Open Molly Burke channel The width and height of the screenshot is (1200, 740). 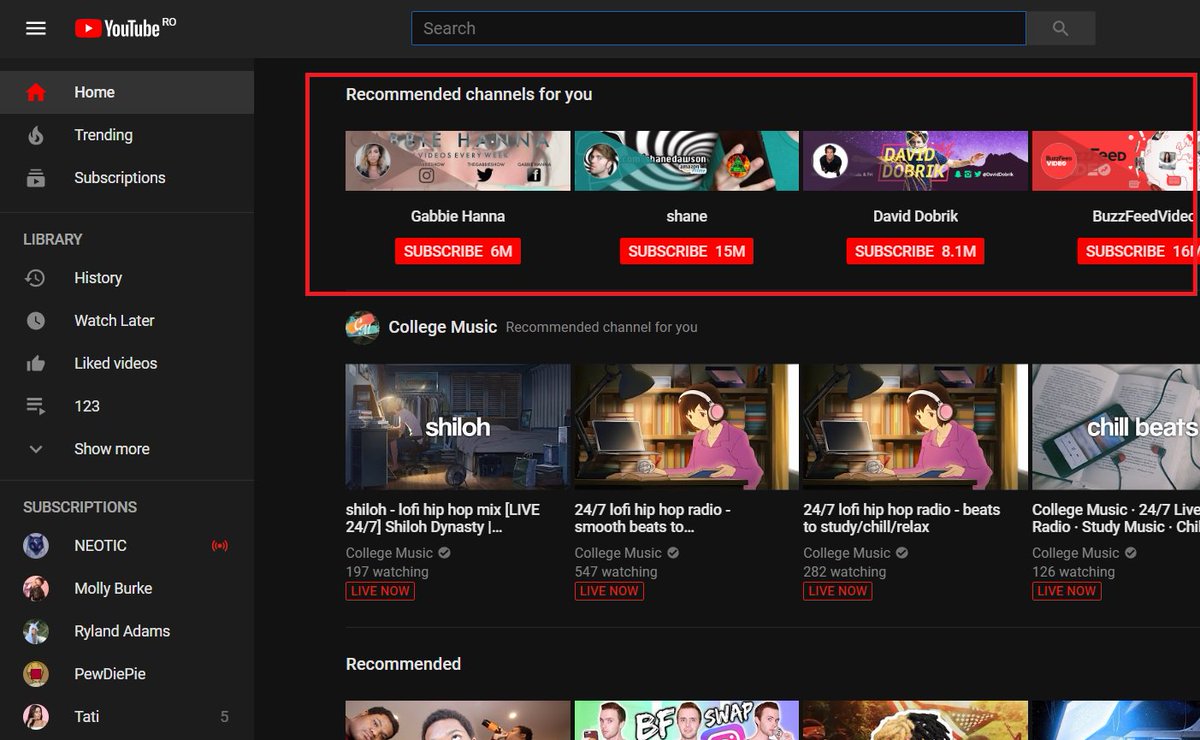click(x=127, y=589)
